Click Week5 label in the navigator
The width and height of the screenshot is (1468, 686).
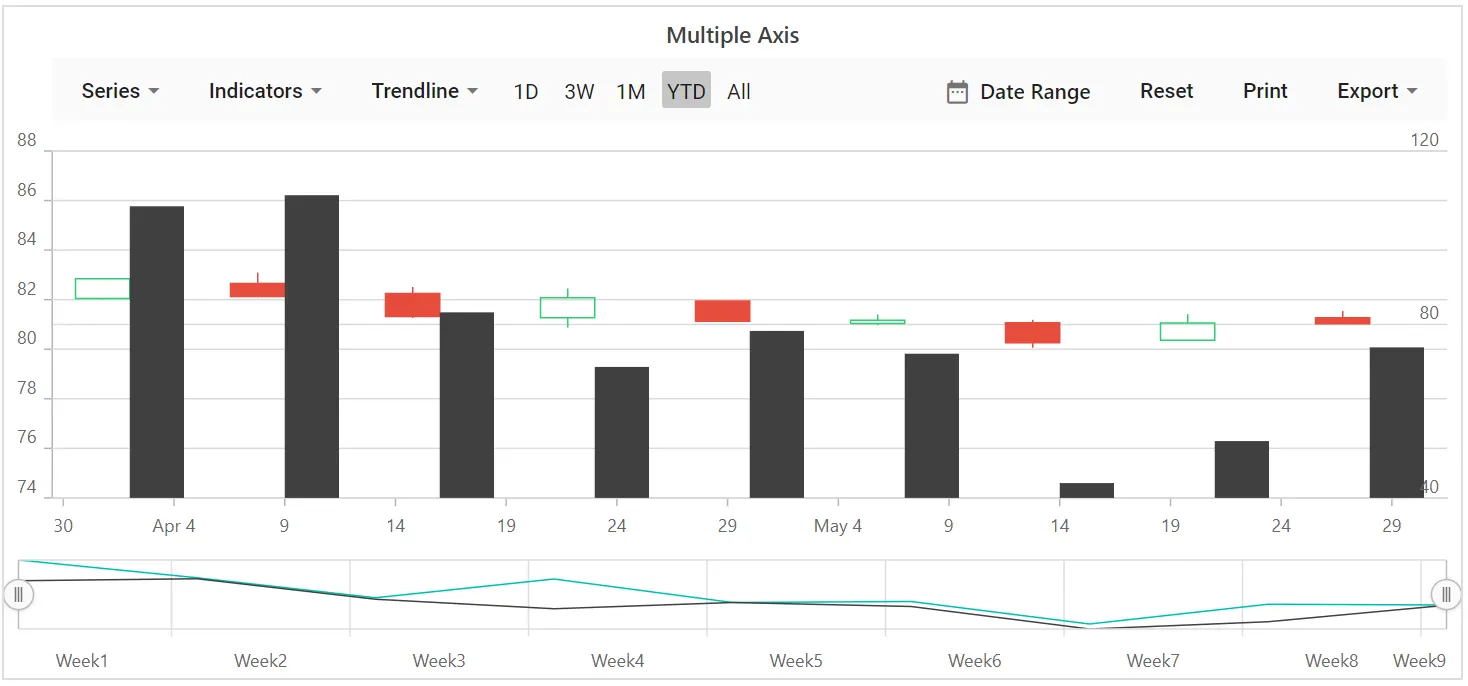click(796, 660)
